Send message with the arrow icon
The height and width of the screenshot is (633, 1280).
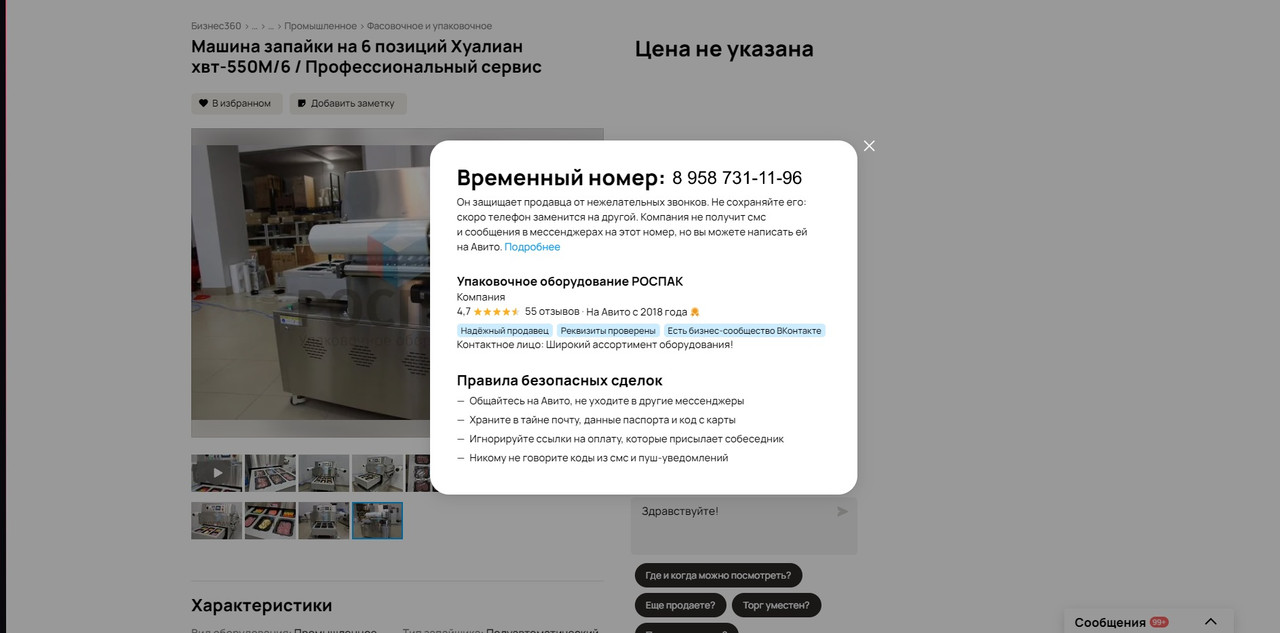[843, 512]
